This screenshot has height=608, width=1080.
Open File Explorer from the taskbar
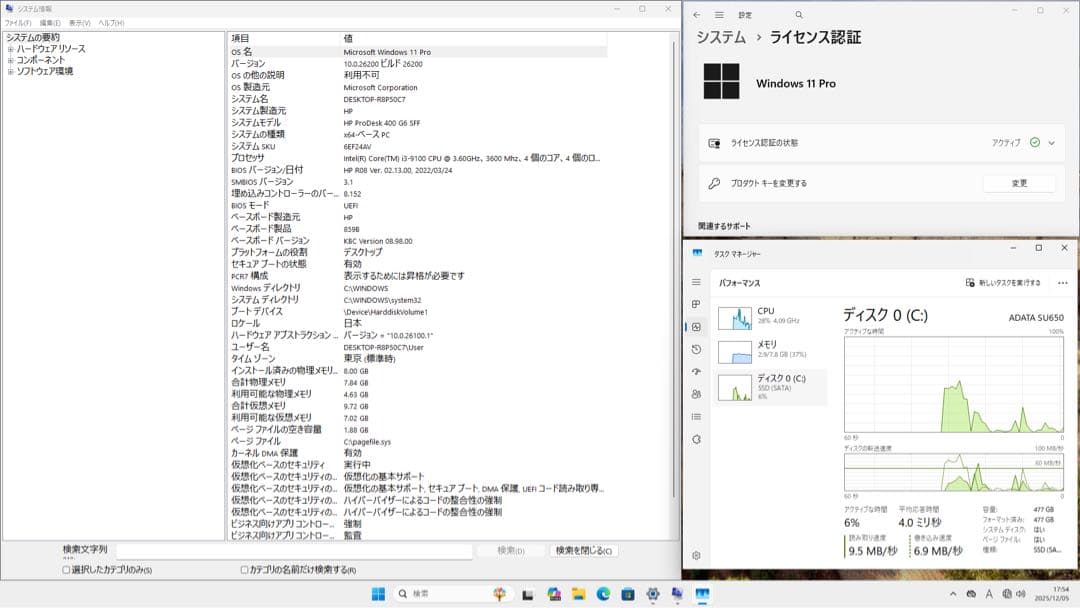[x=579, y=594]
